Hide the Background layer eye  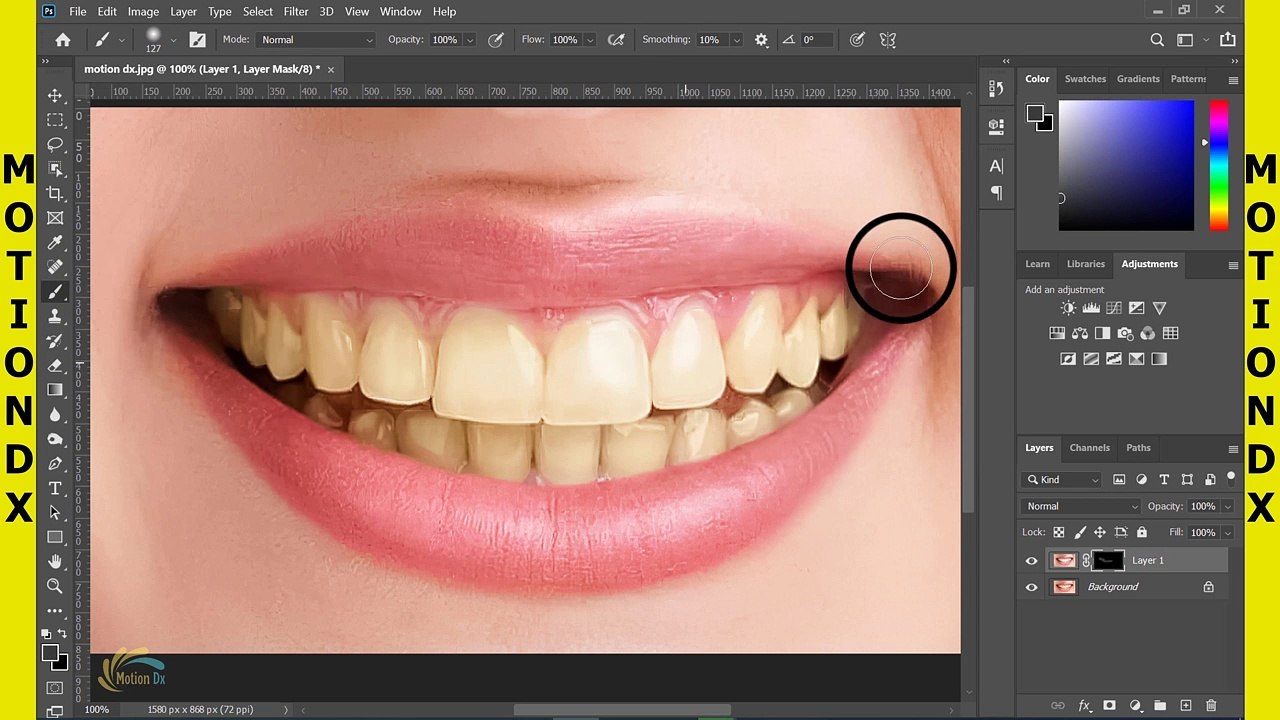1031,587
